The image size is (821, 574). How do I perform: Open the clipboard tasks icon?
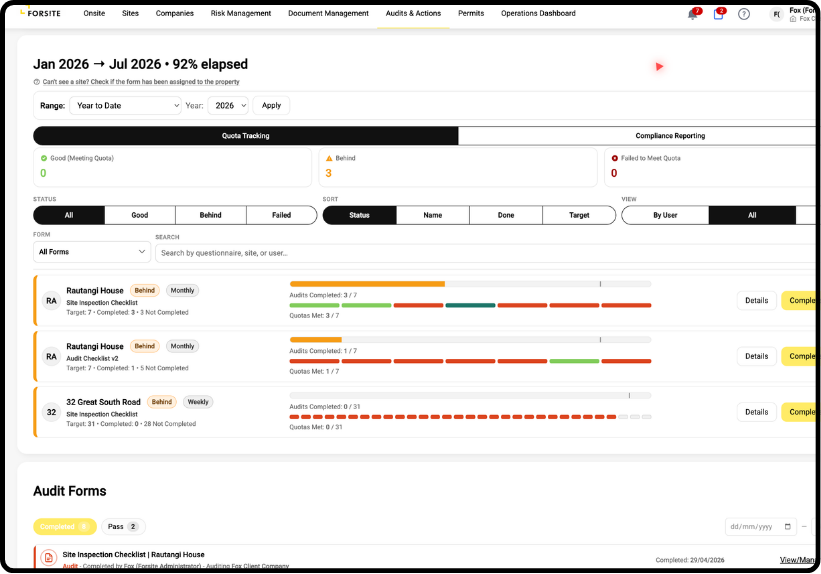click(718, 15)
